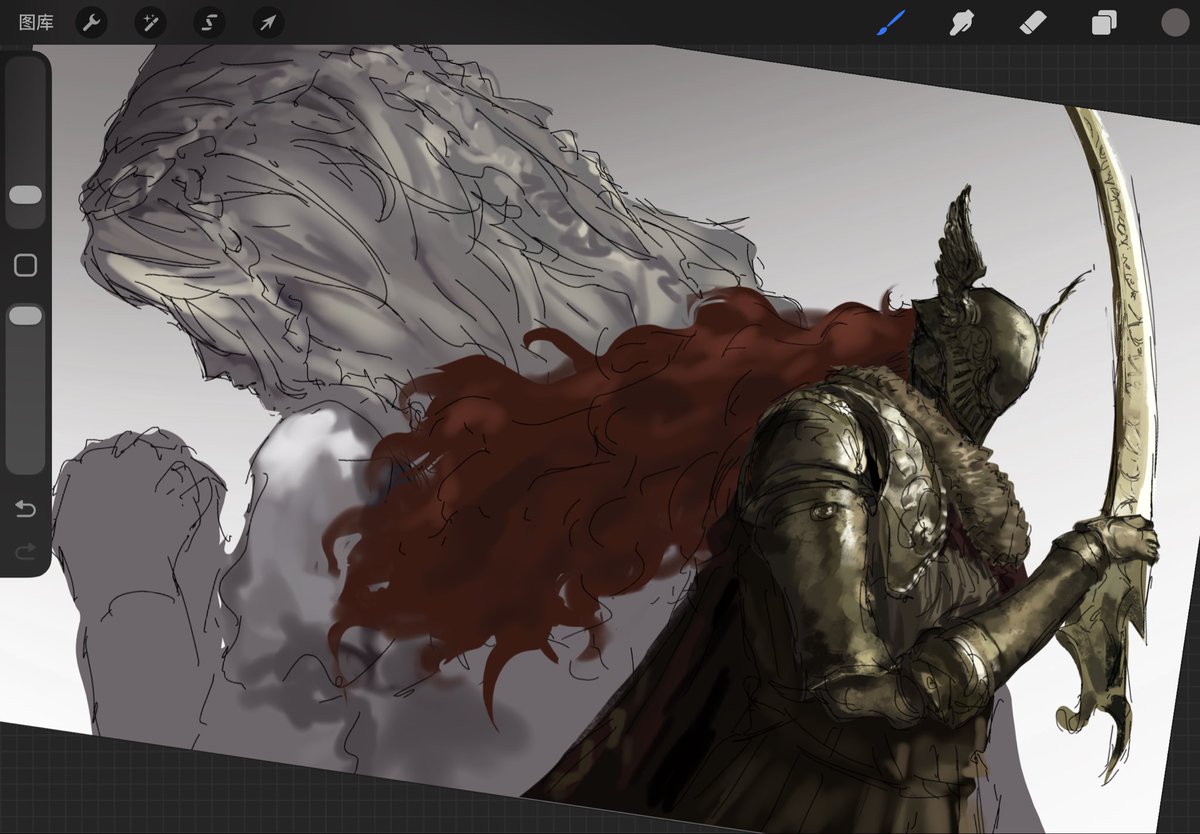This screenshot has height=834, width=1200.
Task: Select the Brush tool
Action: coord(891,22)
